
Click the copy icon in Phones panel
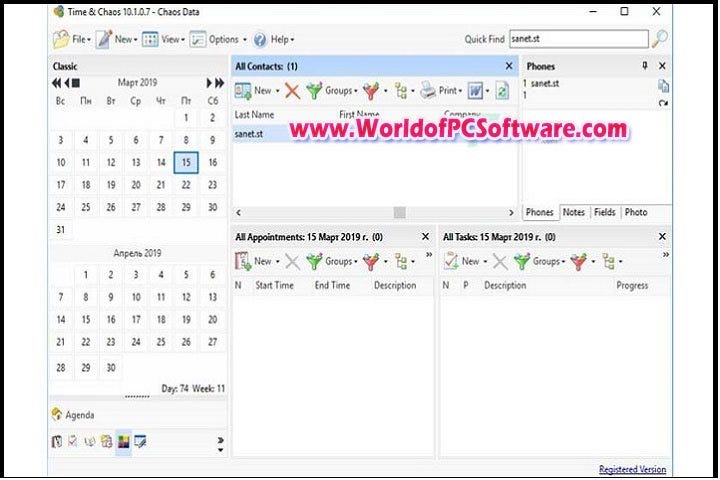click(663, 86)
